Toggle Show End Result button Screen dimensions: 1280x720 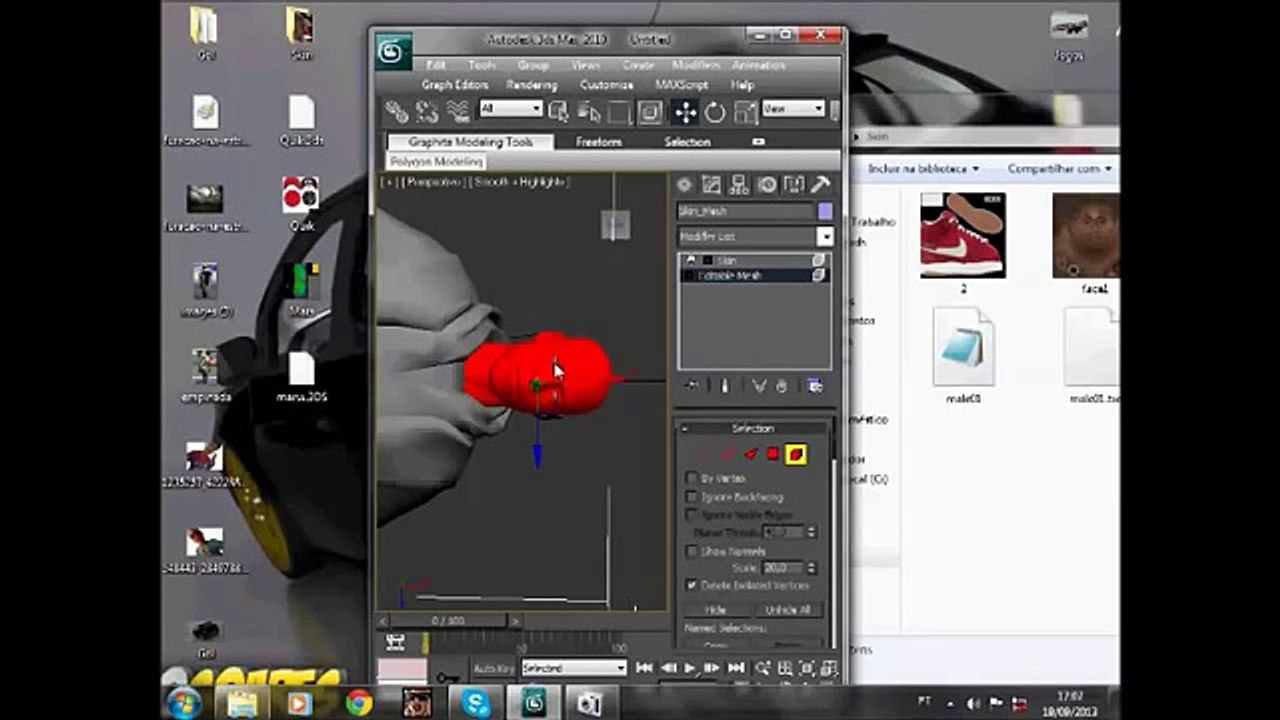point(725,386)
